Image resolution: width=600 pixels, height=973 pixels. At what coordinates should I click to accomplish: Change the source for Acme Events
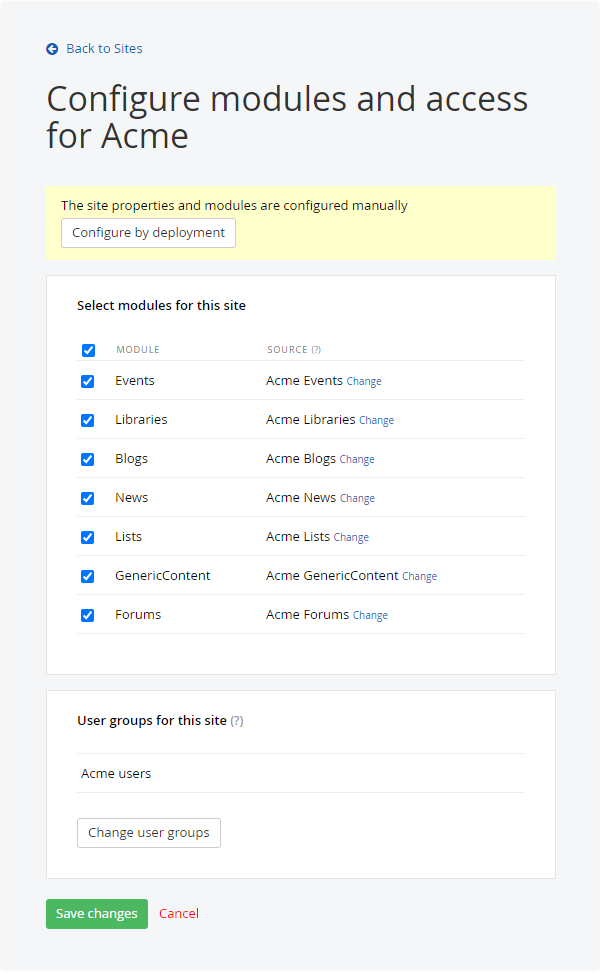coord(364,382)
